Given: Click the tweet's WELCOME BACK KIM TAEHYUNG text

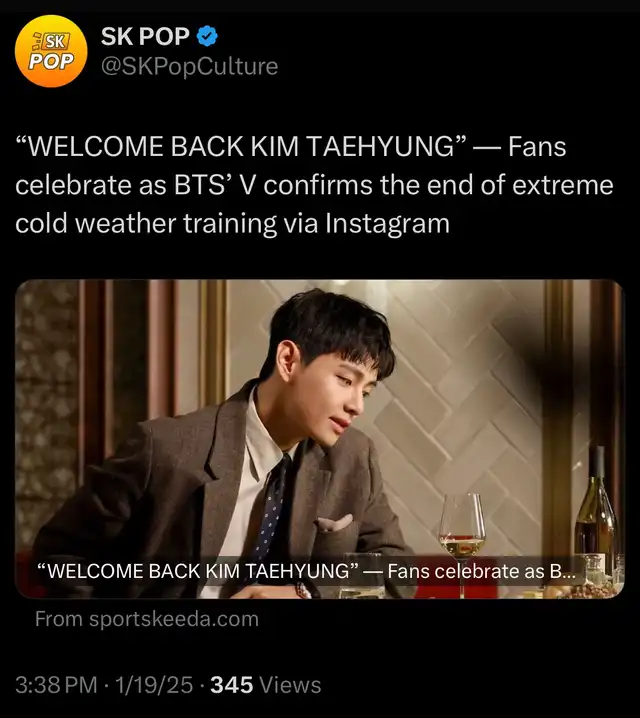Looking at the screenshot, I should [241, 147].
